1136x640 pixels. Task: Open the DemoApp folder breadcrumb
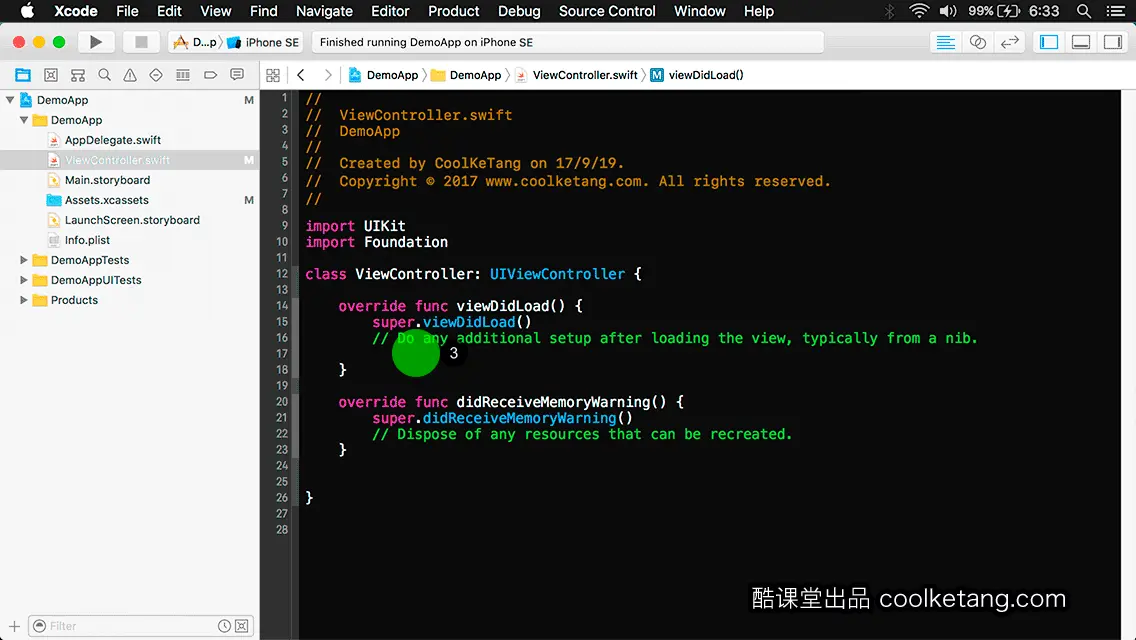click(467, 75)
